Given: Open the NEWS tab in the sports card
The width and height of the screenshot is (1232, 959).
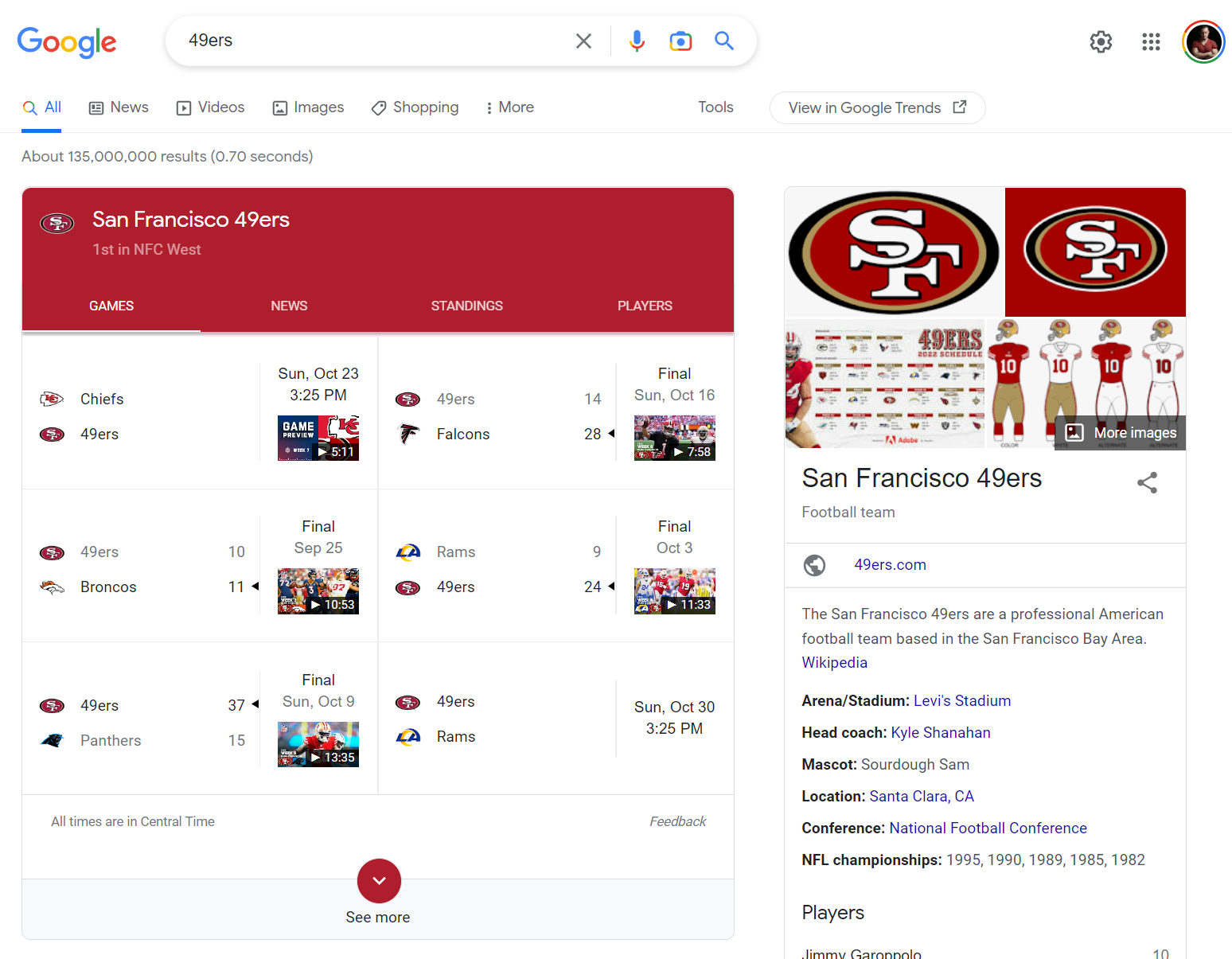Looking at the screenshot, I should point(289,306).
